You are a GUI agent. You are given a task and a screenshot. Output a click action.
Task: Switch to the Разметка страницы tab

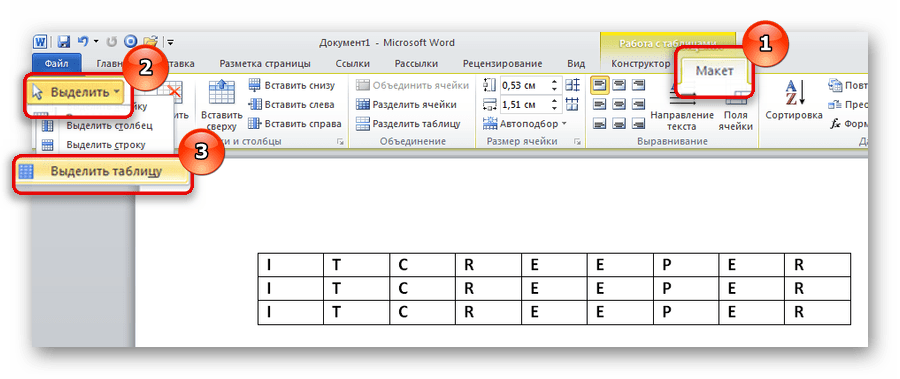[x=265, y=64]
